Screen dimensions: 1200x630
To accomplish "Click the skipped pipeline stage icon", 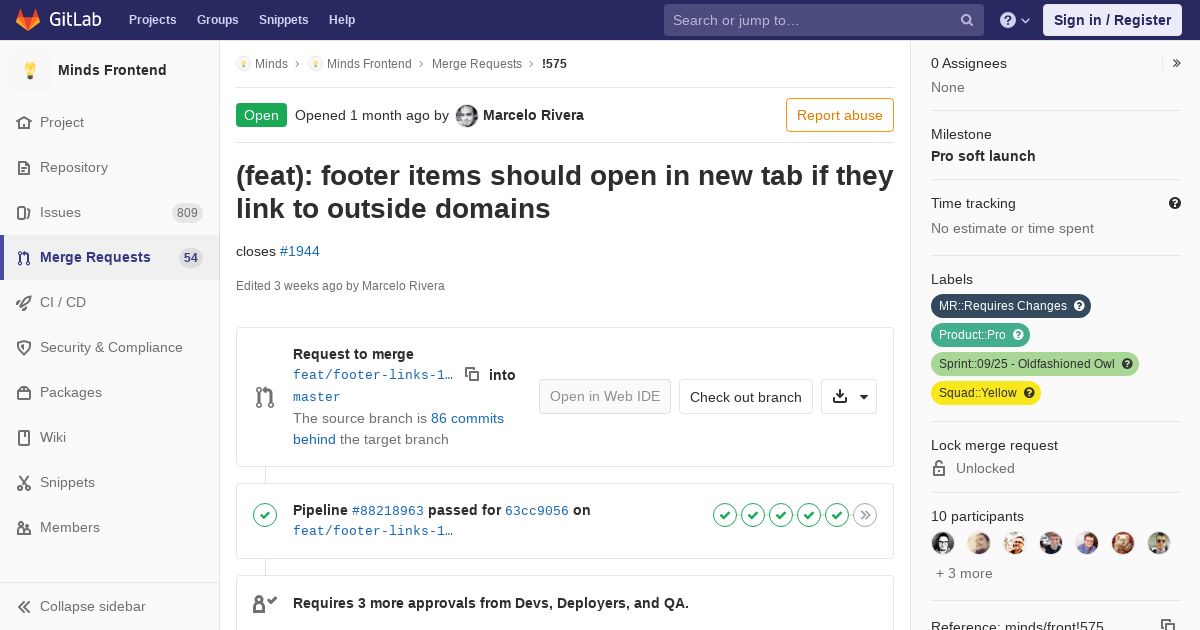I will click(865, 515).
